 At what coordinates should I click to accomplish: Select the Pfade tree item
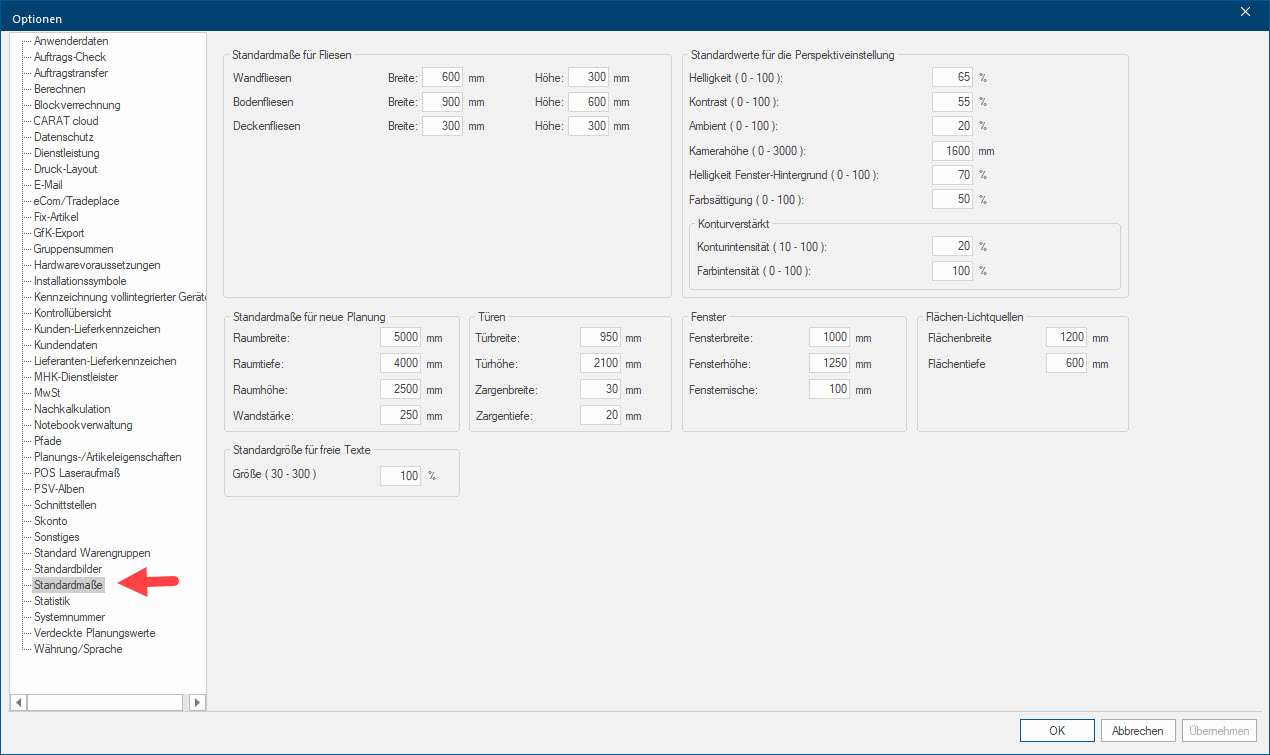[x=47, y=441]
